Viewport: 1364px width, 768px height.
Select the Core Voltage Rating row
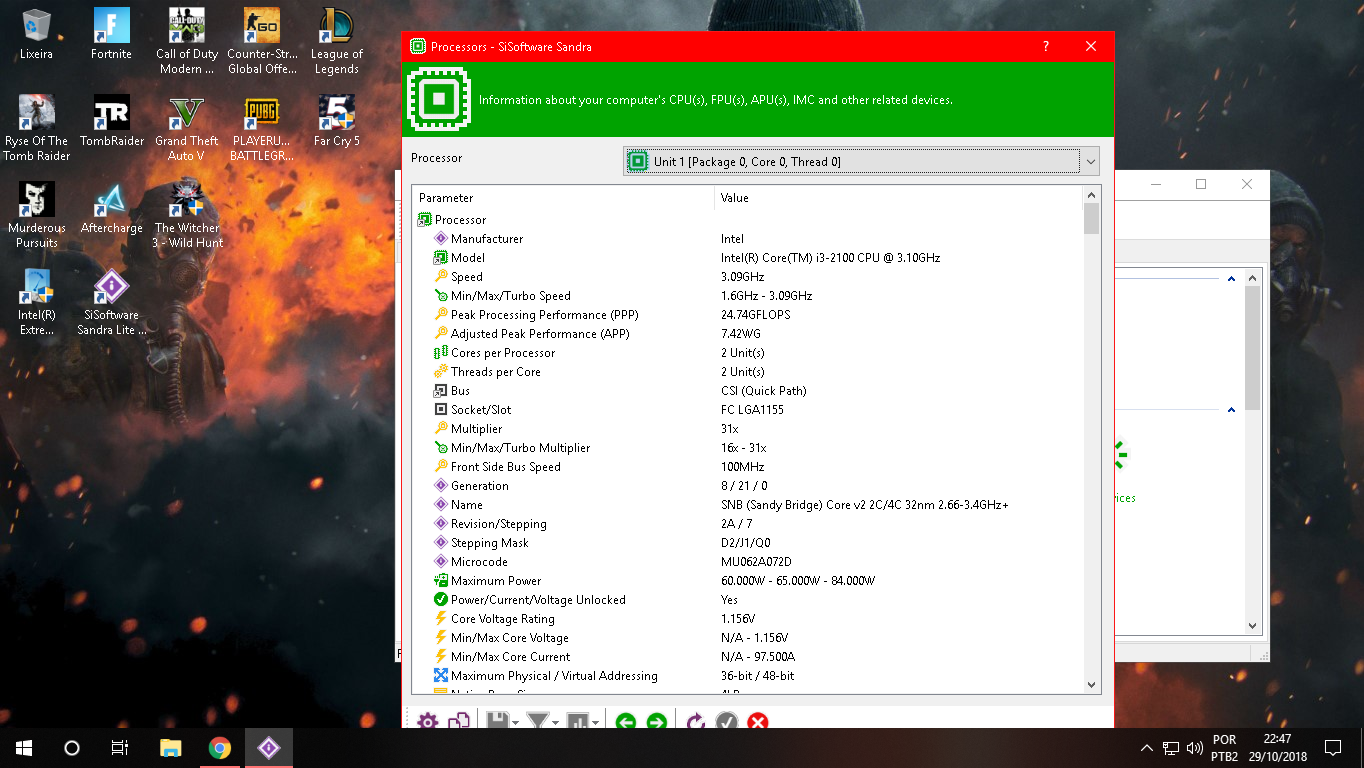(x=748, y=619)
